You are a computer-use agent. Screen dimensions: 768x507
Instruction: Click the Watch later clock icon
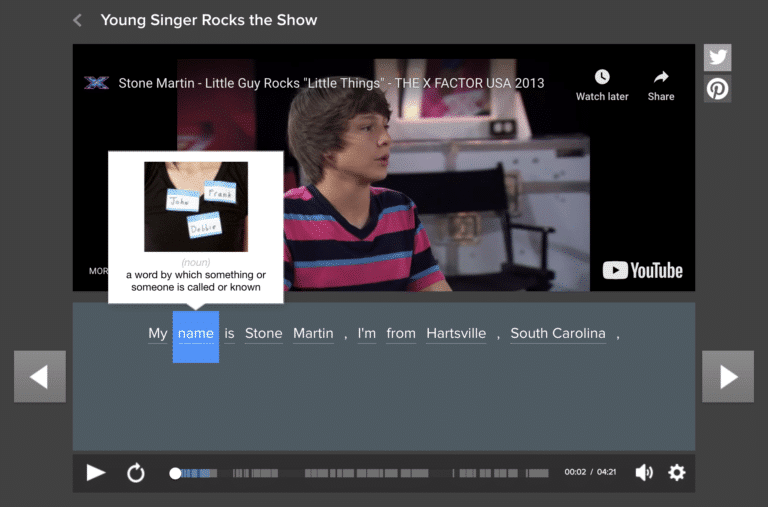(x=602, y=77)
